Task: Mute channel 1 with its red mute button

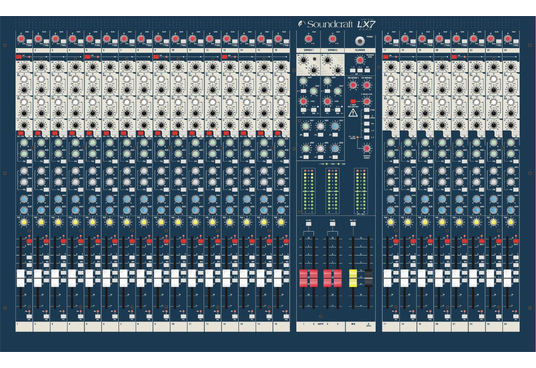Action: tap(29, 241)
